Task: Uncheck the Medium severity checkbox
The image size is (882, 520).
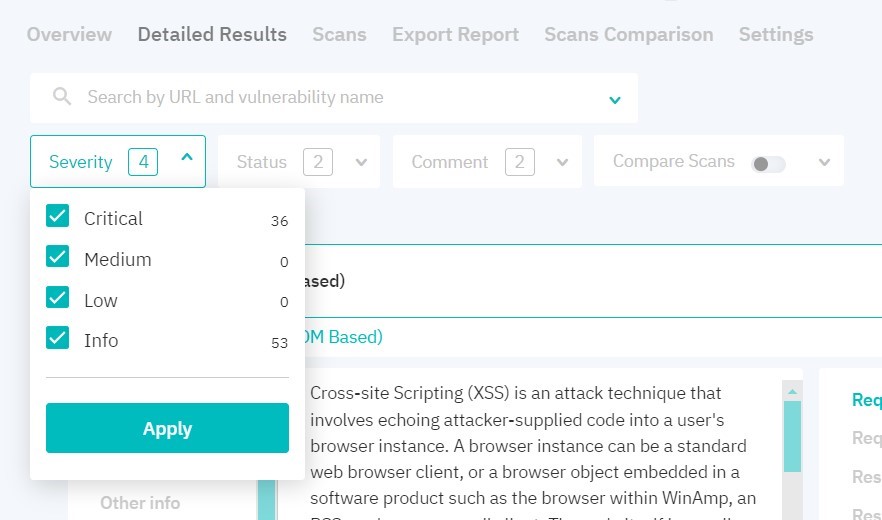Action: 57,257
